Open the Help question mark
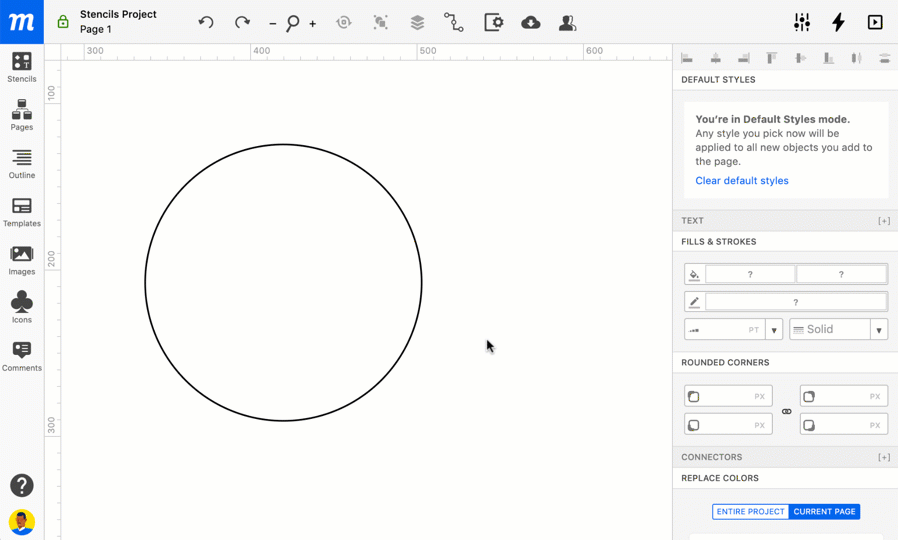The image size is (898, 540). [x=22, y=486]
